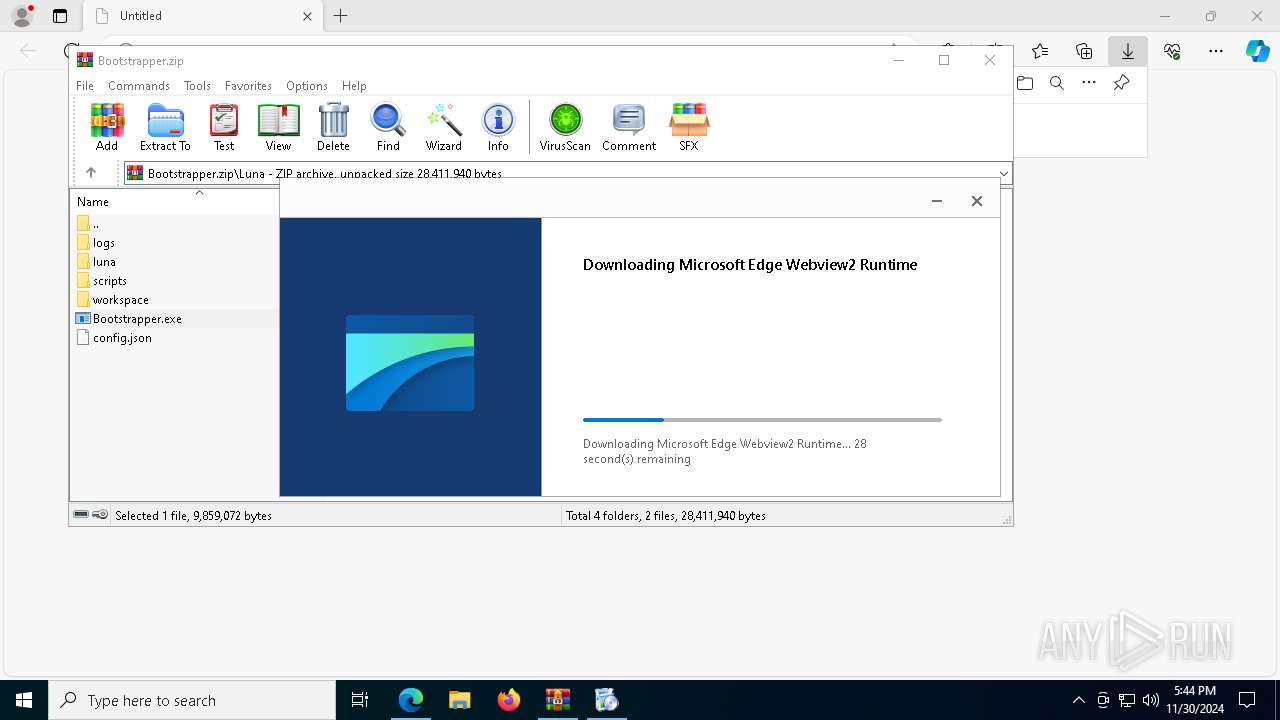Open File Explorer from taskbar
Image resolution: width=1280 pixels, height=720 pixels.
tap(460, 700)
